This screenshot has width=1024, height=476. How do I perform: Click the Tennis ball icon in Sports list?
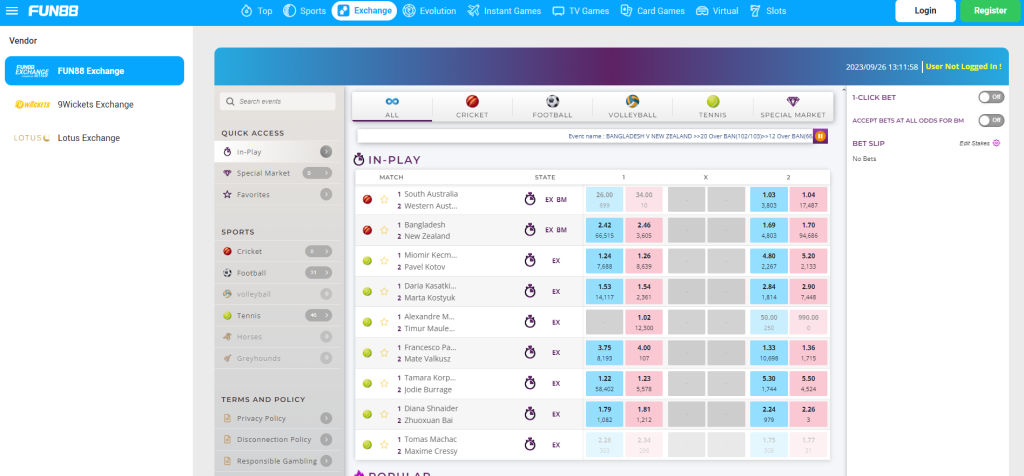227,315
